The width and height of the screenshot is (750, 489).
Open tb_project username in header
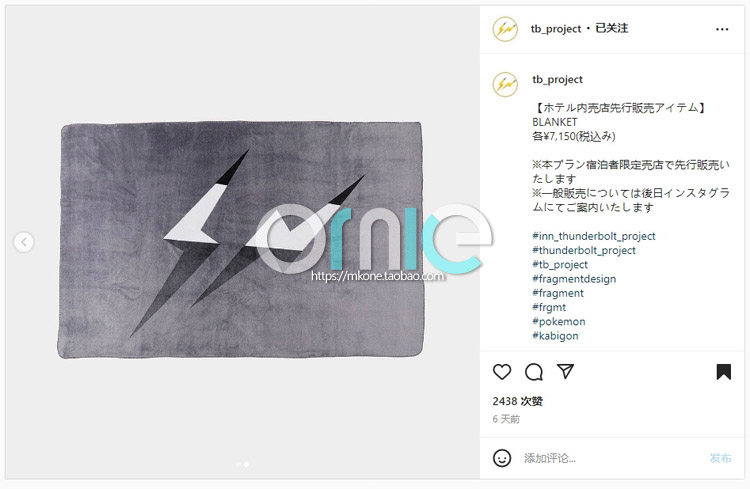(556, 29)
